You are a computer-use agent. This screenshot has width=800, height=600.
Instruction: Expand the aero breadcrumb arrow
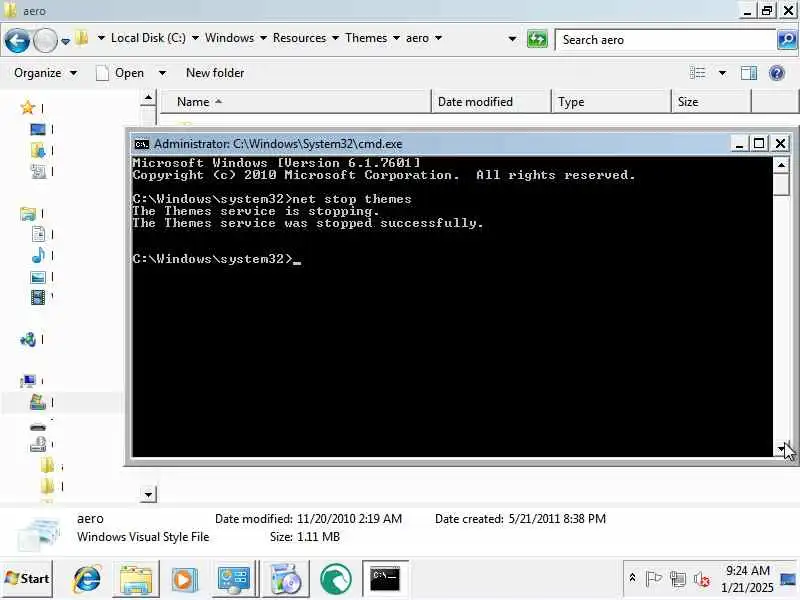click(438, 38)
